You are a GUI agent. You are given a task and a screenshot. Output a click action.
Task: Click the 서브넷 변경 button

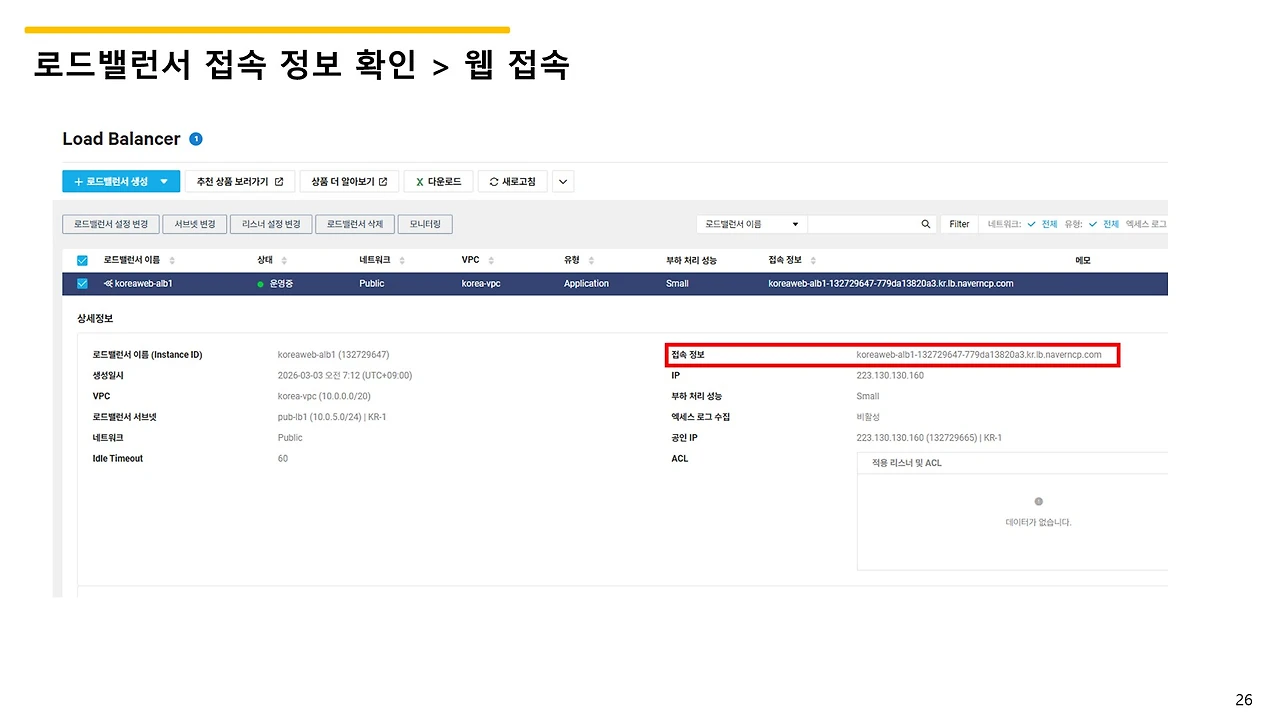194,223
